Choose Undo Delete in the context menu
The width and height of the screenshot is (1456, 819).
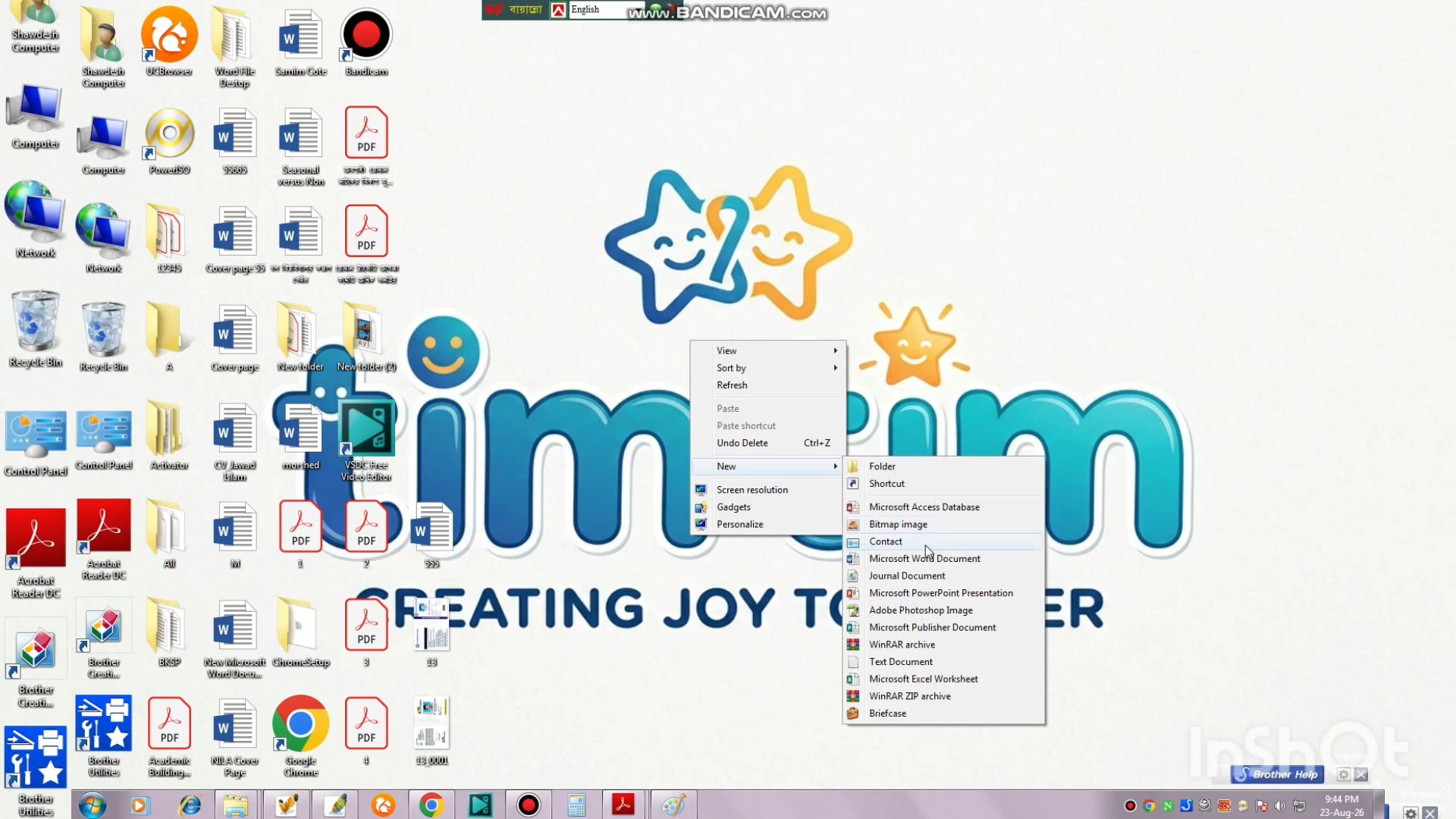(x=768, y=443)
